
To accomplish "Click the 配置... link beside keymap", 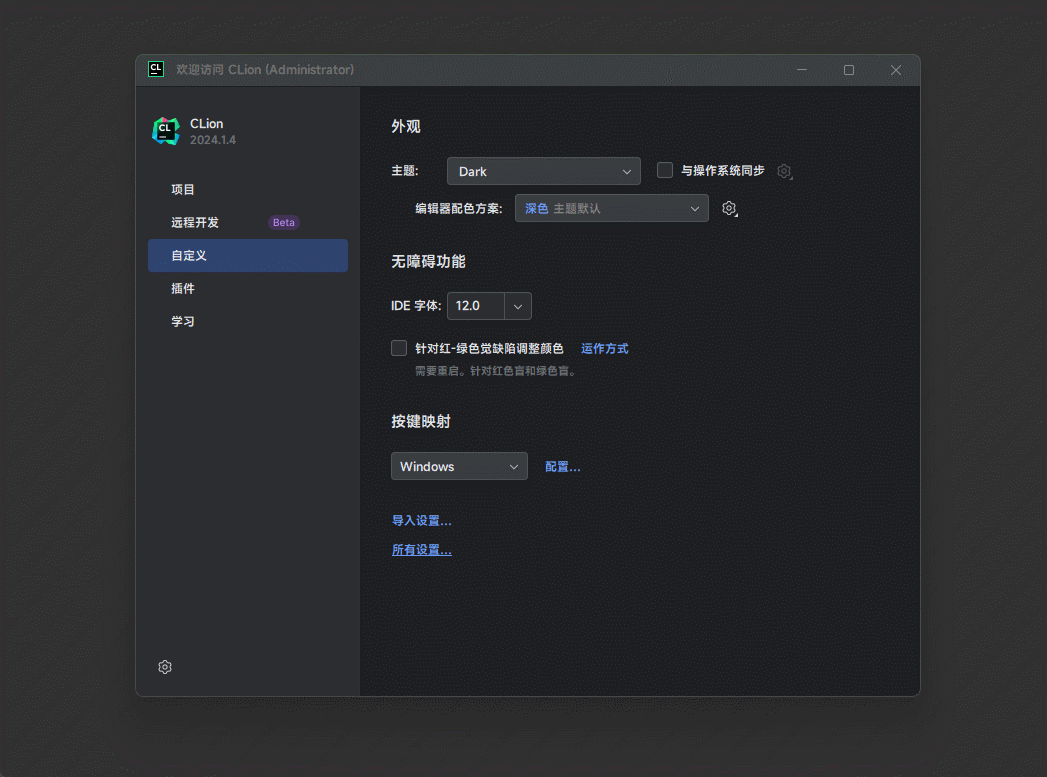I will point(562,465).
